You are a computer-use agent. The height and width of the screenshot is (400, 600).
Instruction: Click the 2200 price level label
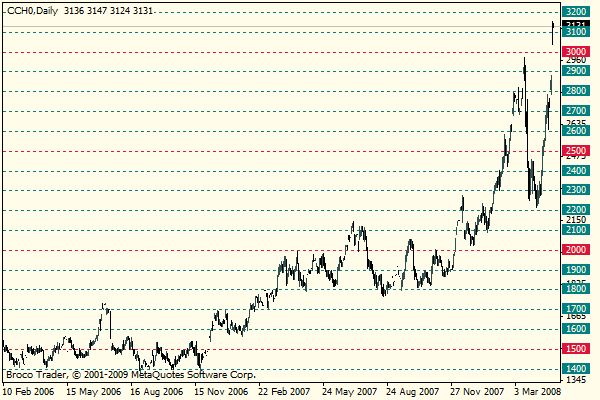(x=576, y=210)
